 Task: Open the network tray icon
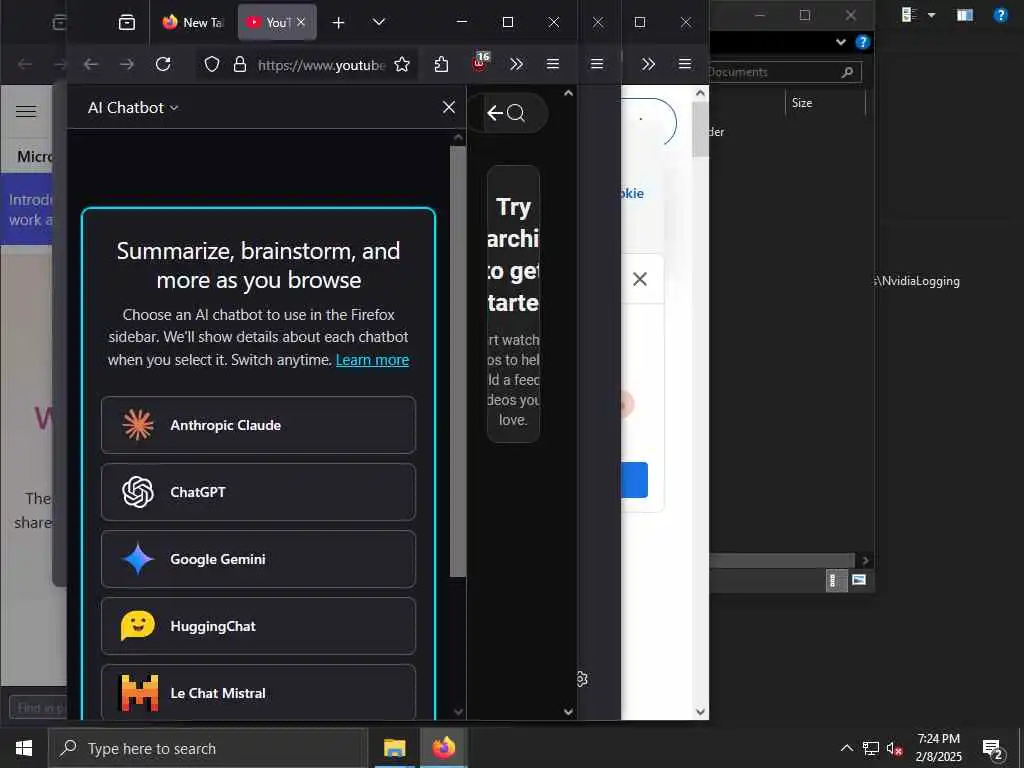(871, 748)
